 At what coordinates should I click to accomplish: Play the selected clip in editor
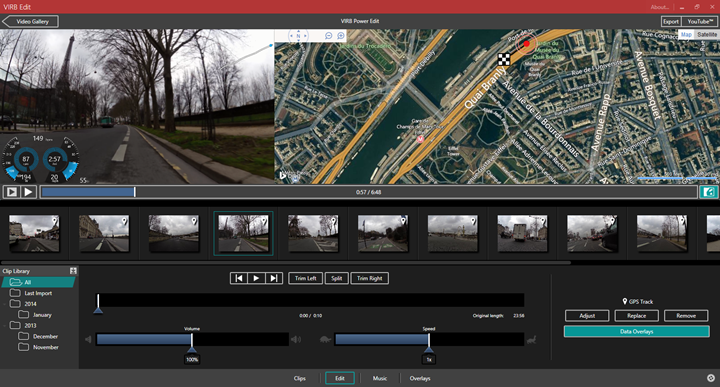click(x=256, y=278)
